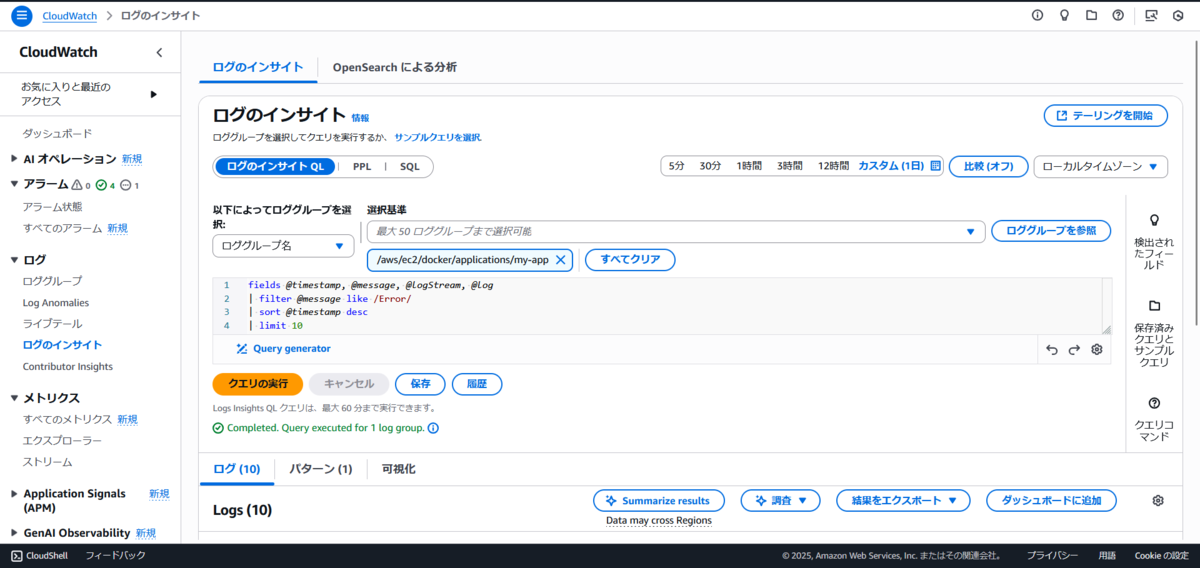Open ロググループ in the sidebar

pyautogui.click(x=52, y=281)
